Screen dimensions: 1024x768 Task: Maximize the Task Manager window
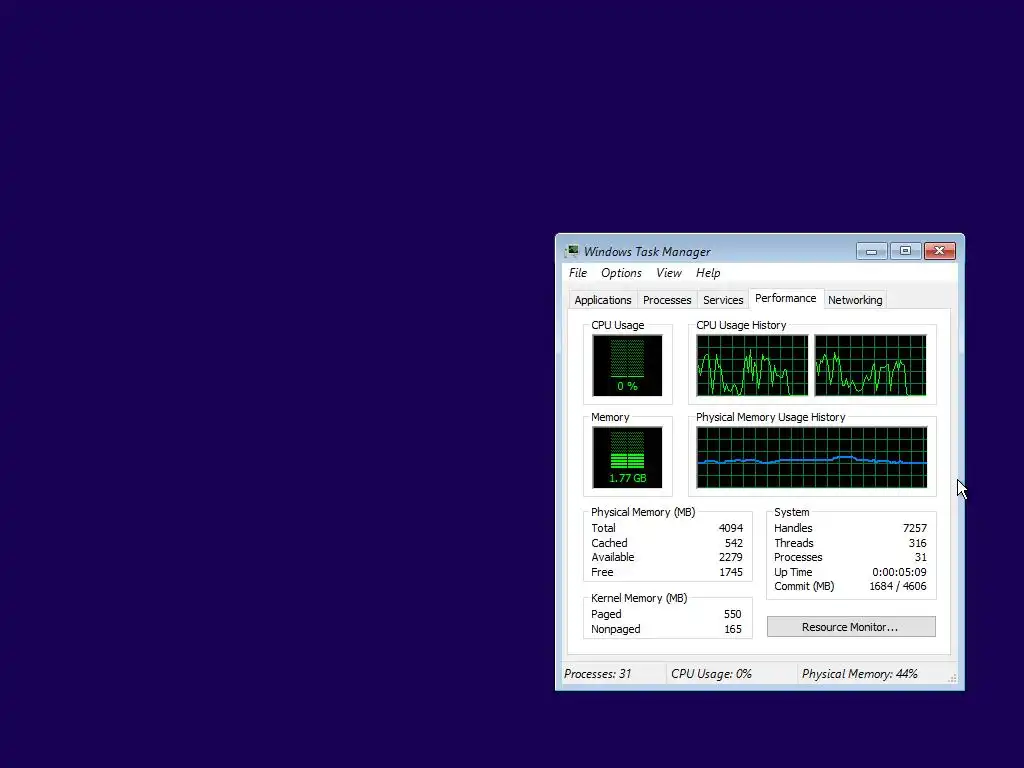(x=905, y=251)
